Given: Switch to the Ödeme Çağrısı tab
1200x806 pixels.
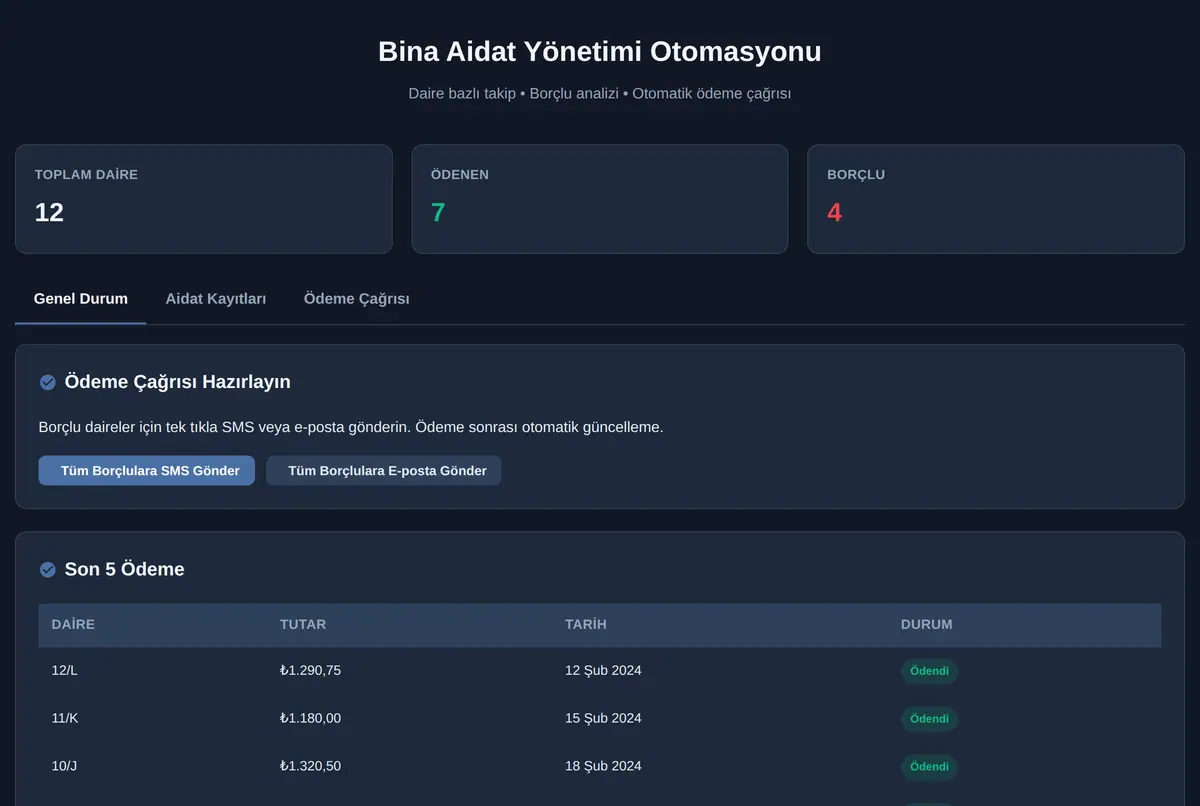Looking at the screenshot, I should click(357, 299).
